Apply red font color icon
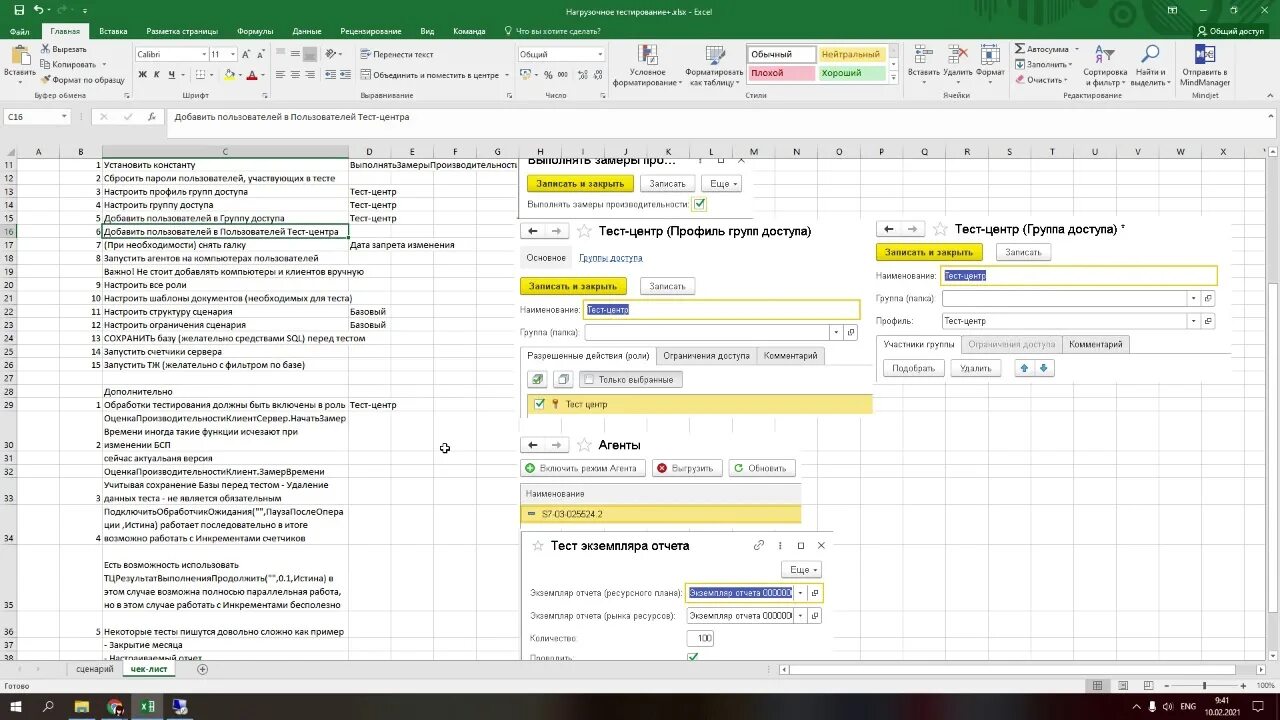 pyautogui.click(x=252, y=75)
